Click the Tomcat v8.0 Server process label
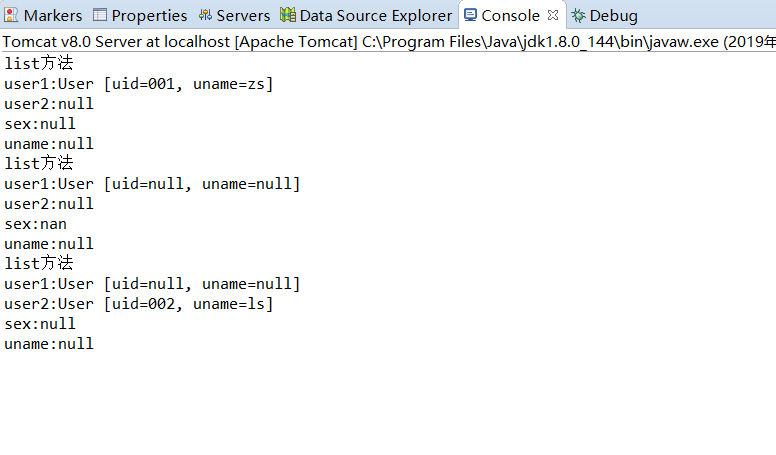Screen dimensions: 776x455 (388, 42)
